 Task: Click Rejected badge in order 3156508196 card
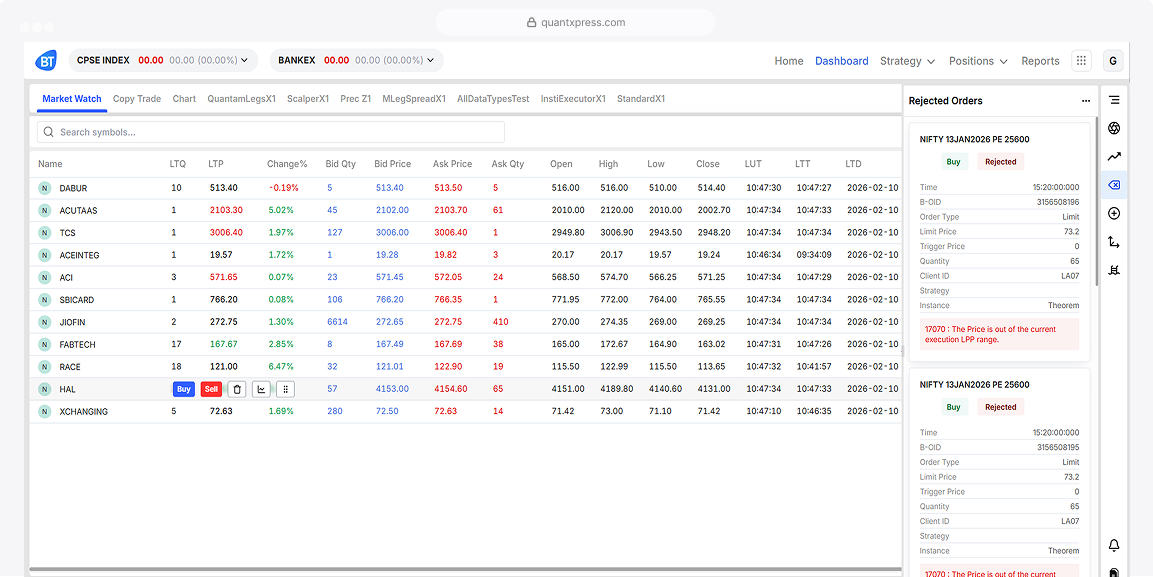(1001, 162)
